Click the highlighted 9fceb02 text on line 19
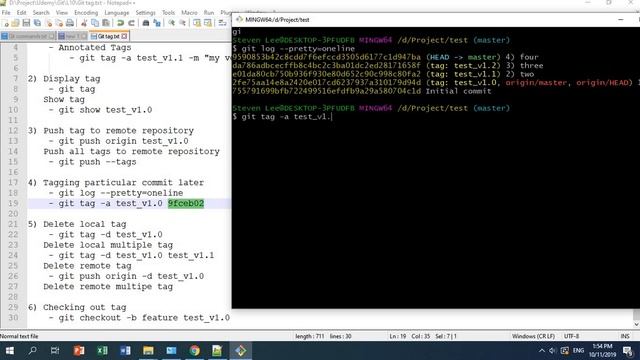The width and height of the screenshot is (640, 360). click(186, 203)
